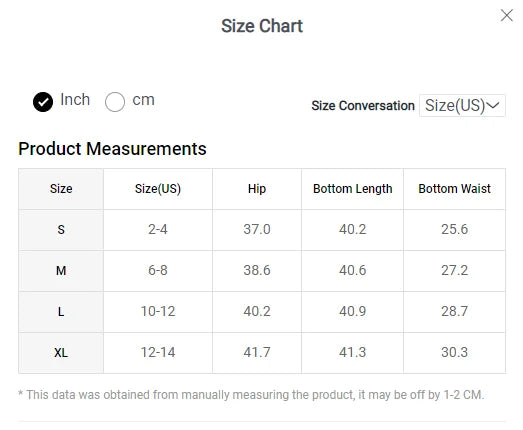Click the Bottom Length column header
The height and width of the screenshot is (430, 523).
point(353,189)
